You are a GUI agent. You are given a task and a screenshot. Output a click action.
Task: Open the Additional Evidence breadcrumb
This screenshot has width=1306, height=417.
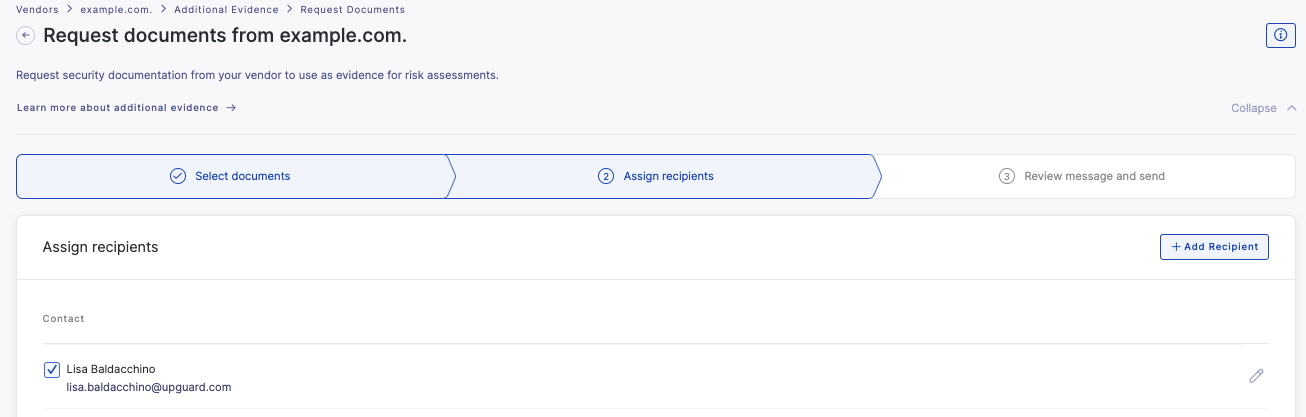[x=226, y=9]
